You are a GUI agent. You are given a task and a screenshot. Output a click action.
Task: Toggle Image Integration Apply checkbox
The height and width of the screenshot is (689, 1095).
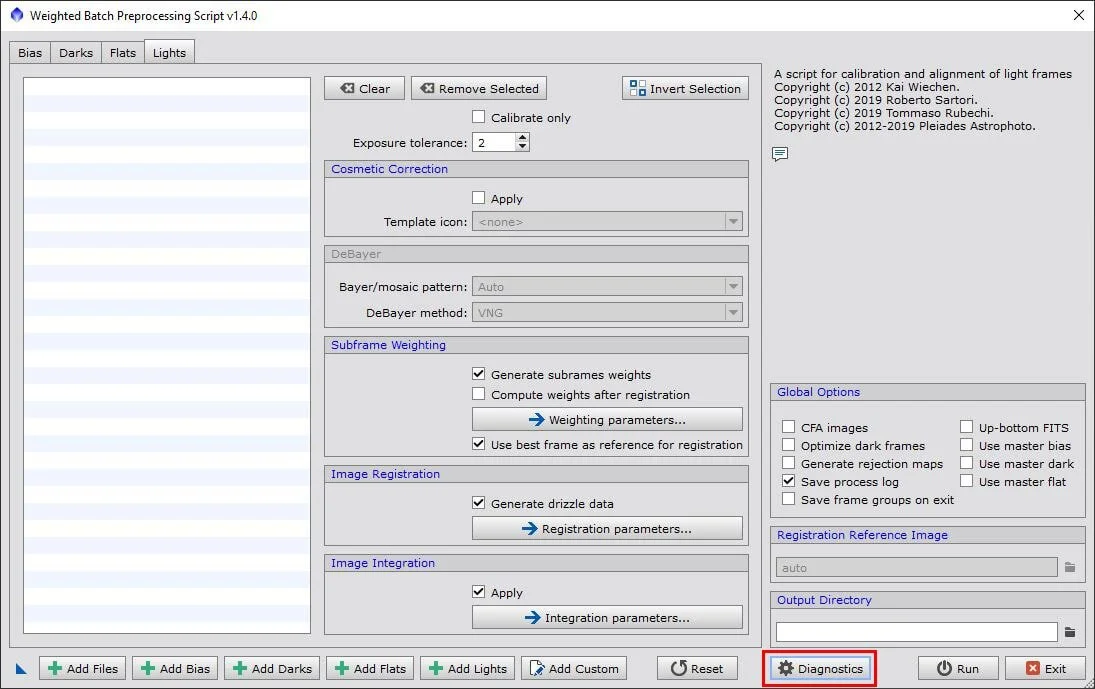pos(478,592)
